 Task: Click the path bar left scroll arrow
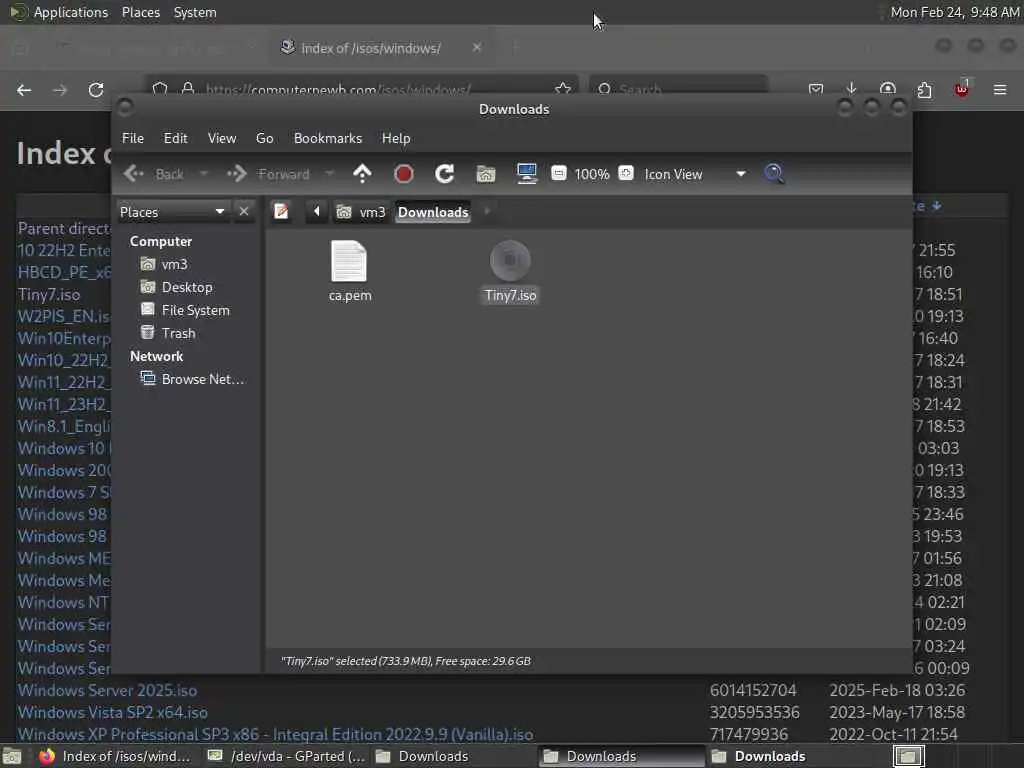click(x=317, y=212)
